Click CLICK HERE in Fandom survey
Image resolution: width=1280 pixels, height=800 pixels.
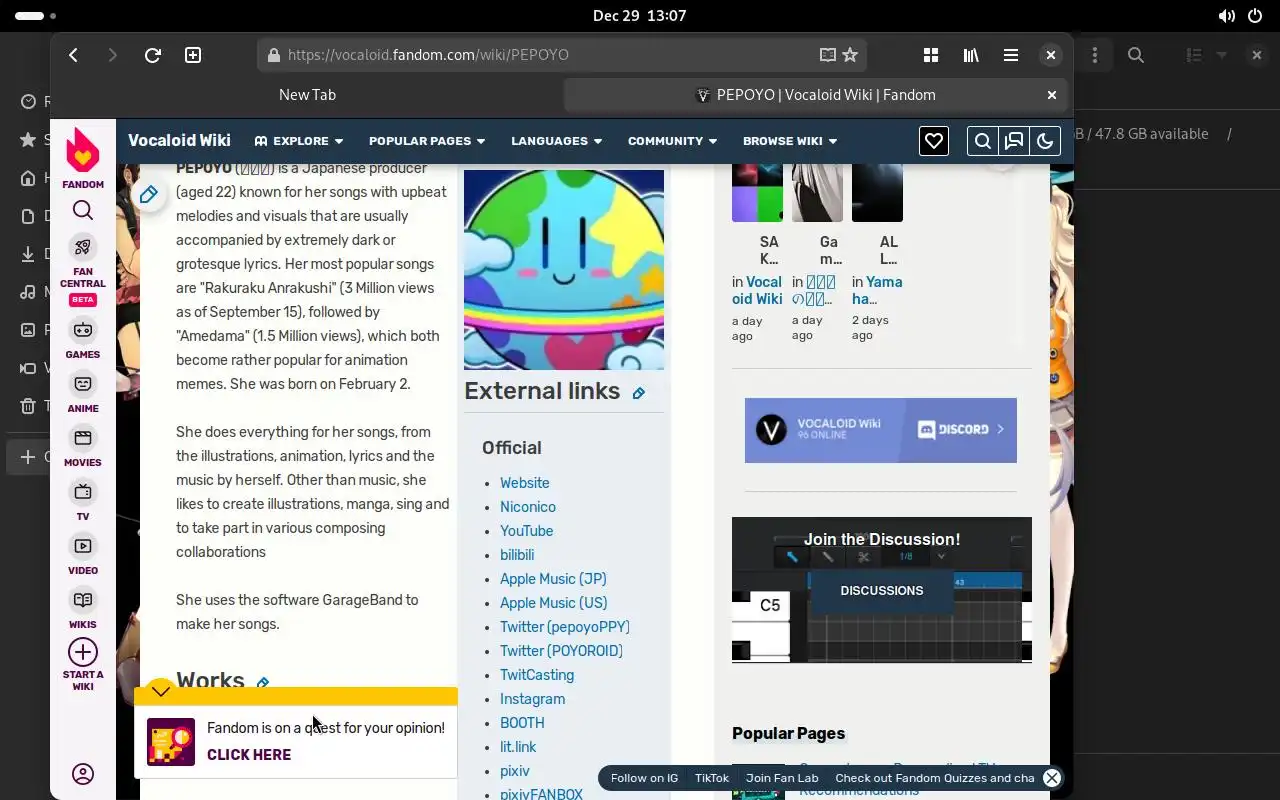click(x=249, y=755)
